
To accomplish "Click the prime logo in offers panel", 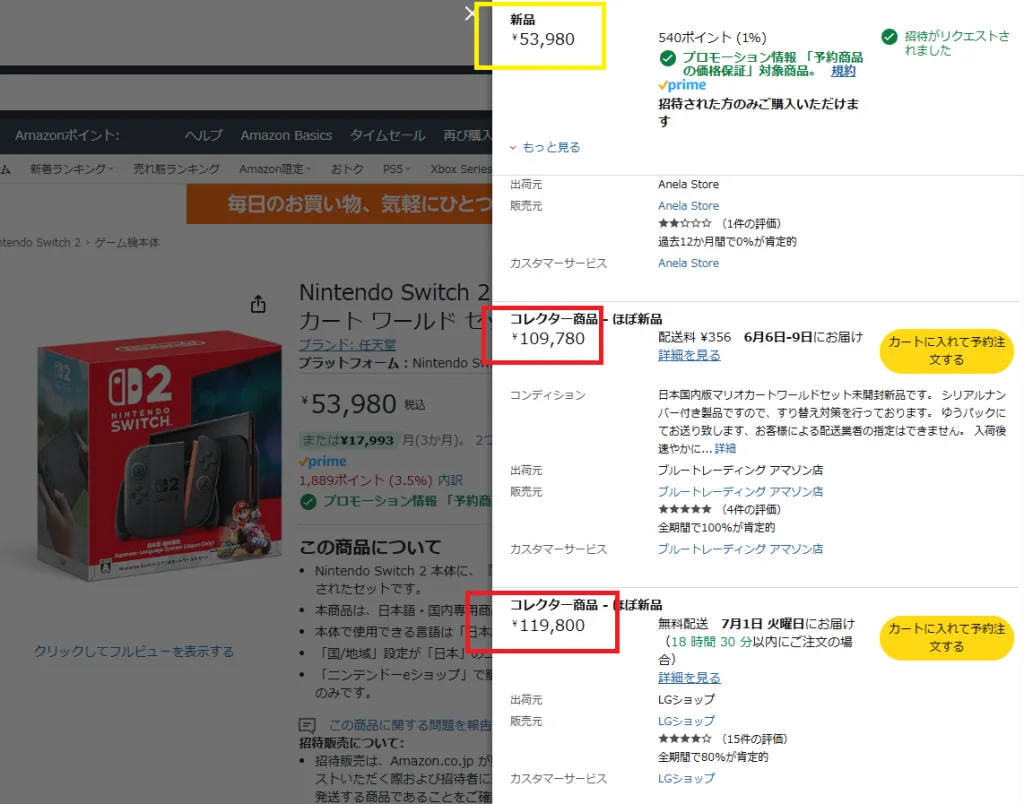I will coord(682,85).
